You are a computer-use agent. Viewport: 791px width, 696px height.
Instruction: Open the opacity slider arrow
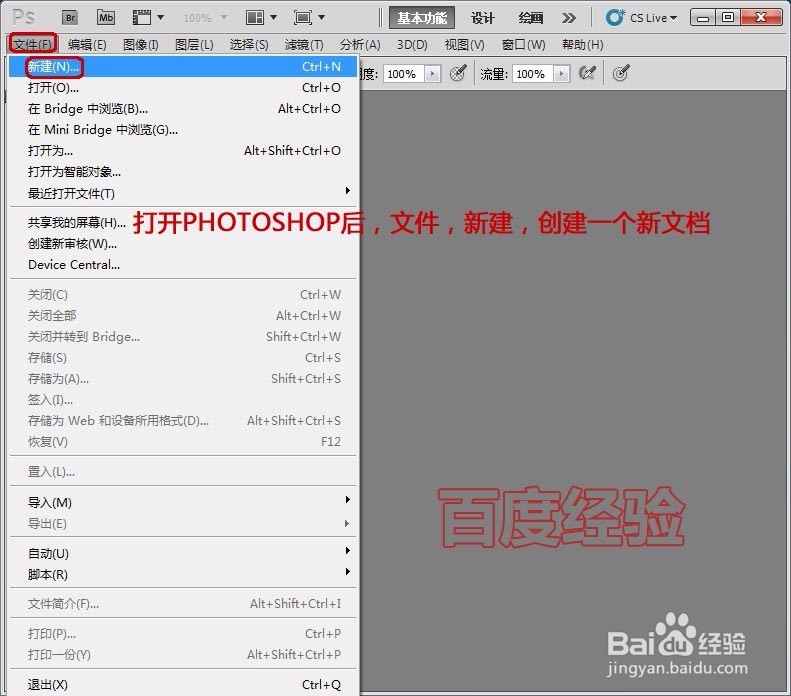pos(432,74)
